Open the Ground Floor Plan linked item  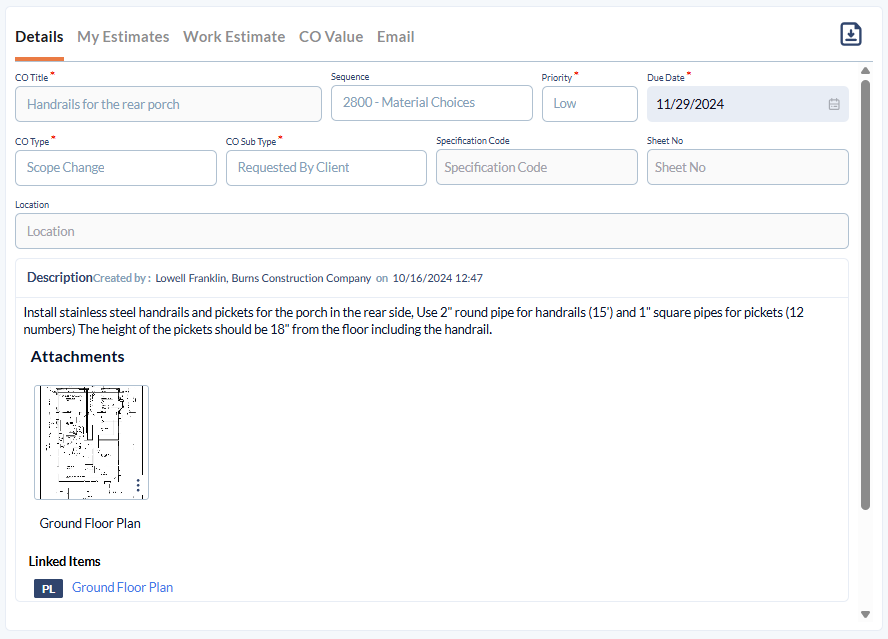(122, 587)
